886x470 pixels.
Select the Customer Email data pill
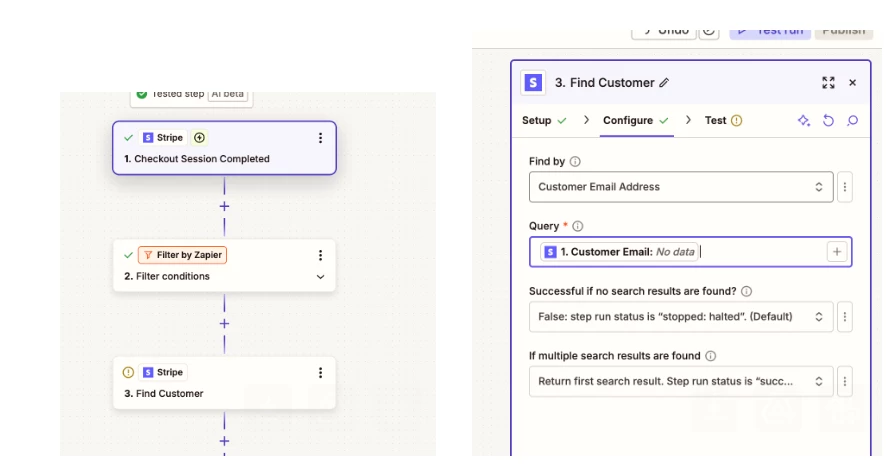click(619, 252)
